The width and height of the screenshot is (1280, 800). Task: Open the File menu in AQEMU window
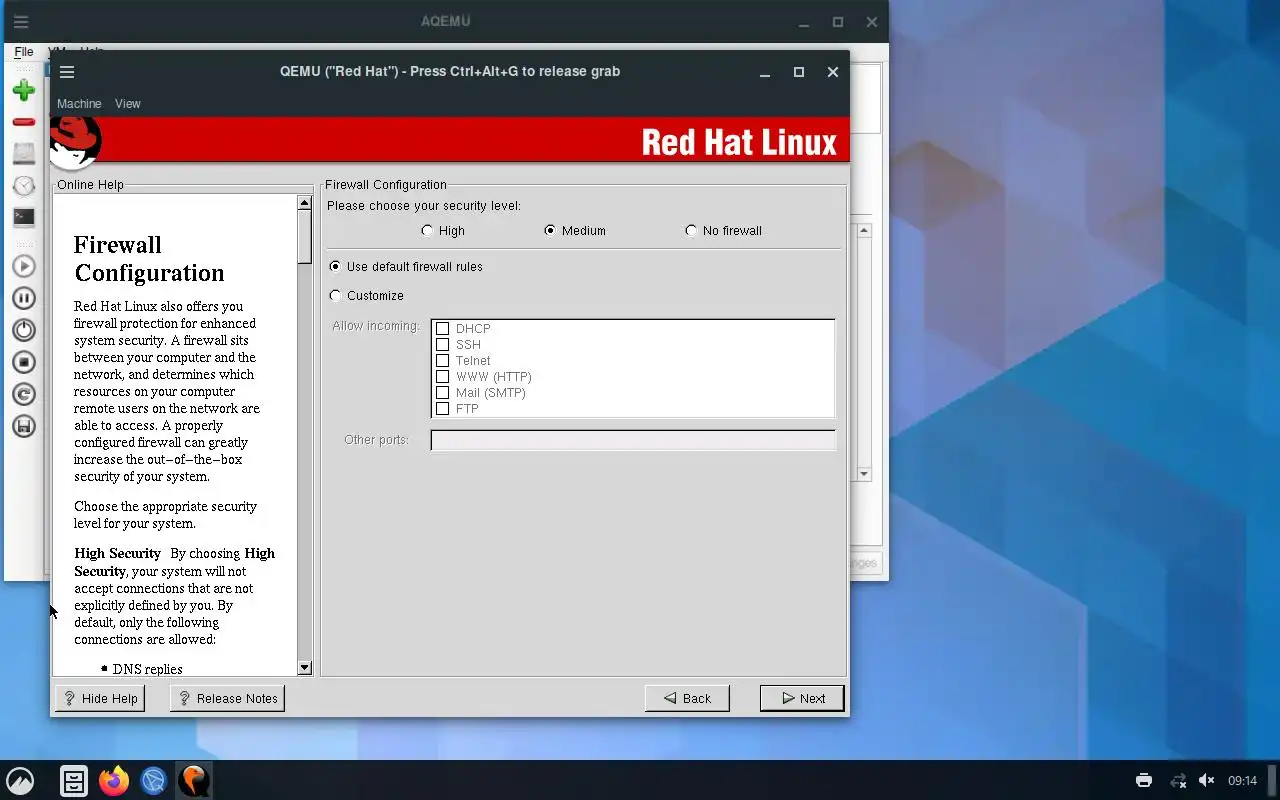(x=24, y=51)
